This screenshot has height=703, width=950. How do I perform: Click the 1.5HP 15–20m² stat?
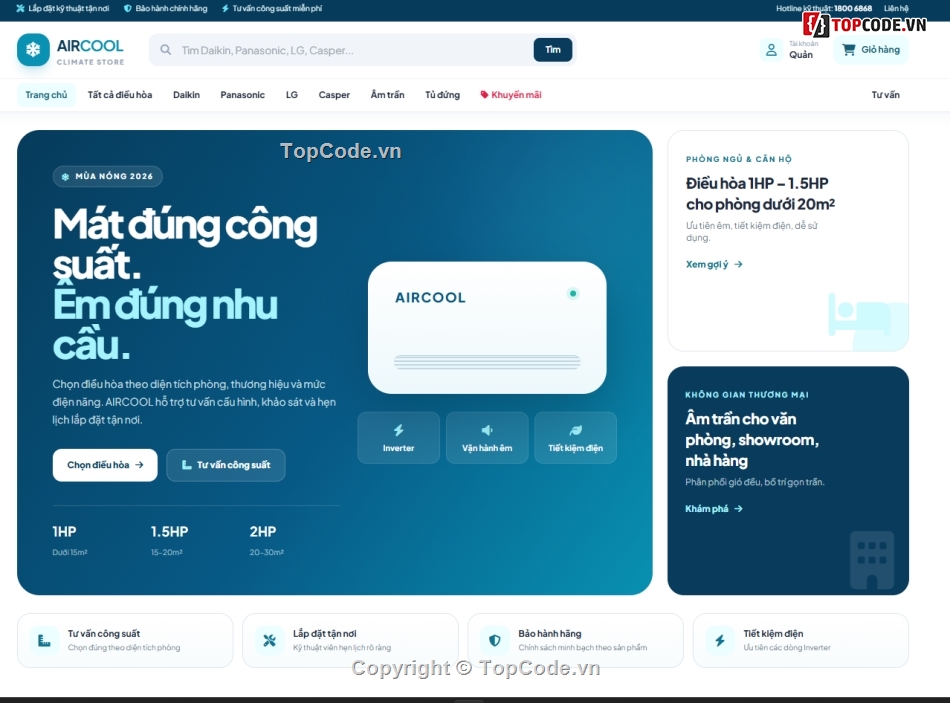click(x=170, y=540)
